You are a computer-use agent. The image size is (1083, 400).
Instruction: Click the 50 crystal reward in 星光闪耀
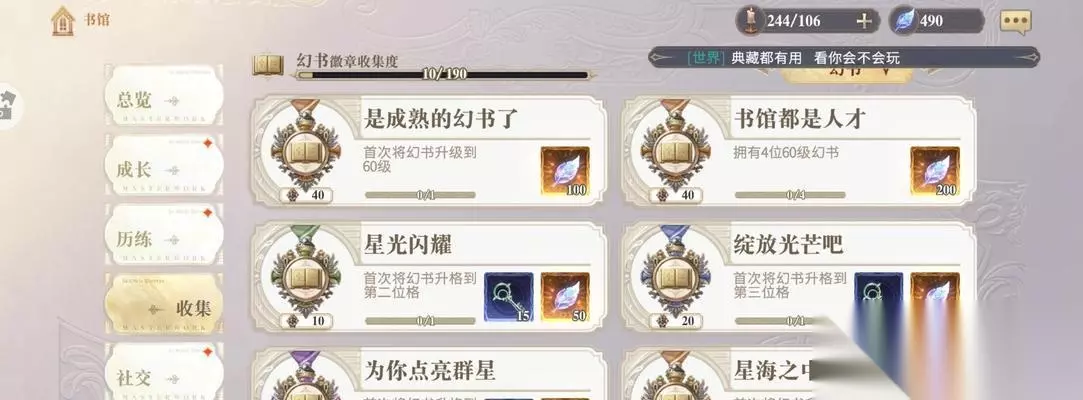click(x=565, y=297)
